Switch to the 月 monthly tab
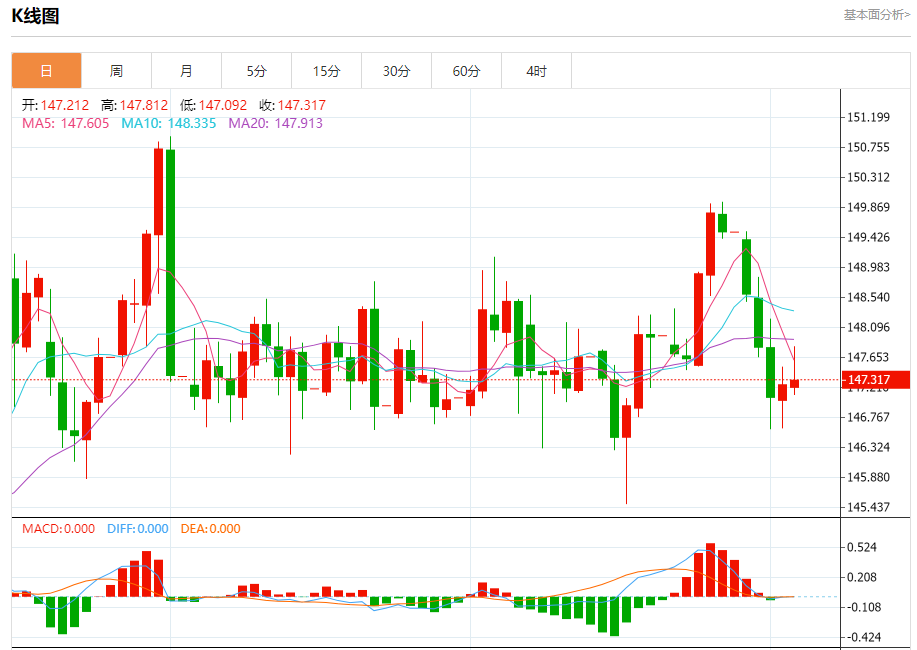 187,71
